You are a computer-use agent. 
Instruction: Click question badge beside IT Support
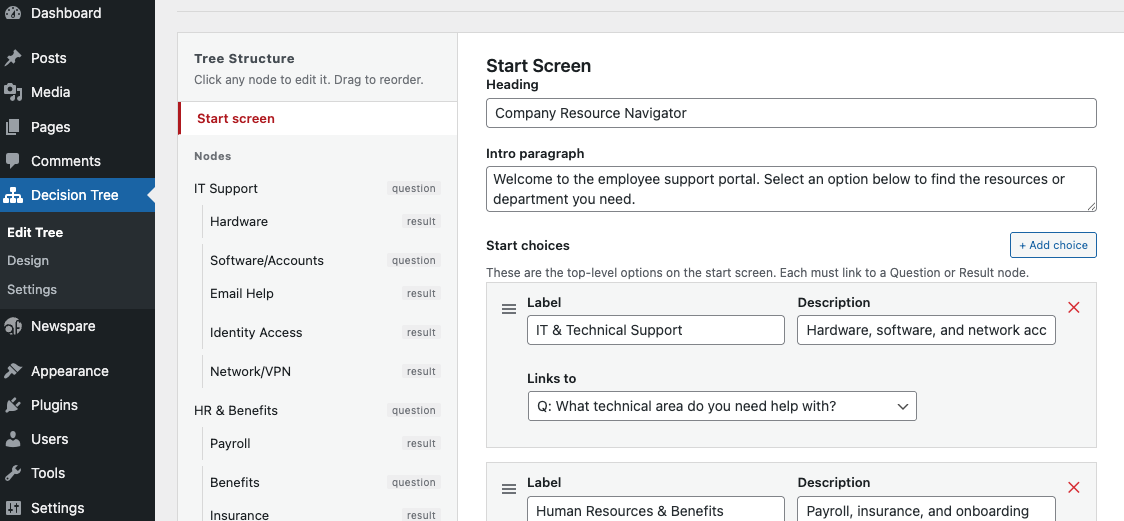click(x=414, y=188)
